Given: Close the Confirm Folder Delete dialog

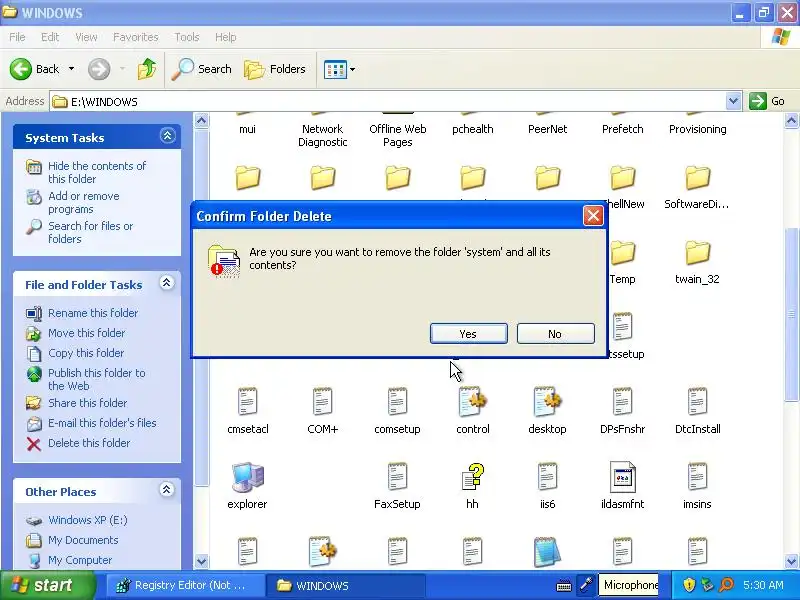Looking at the screenshot, I should (x=593, y=216).
